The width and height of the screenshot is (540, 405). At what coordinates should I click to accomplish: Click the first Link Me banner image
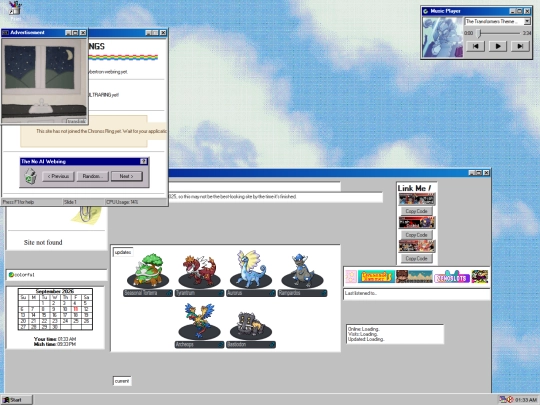pyautogui.click(x=417, y=199)
